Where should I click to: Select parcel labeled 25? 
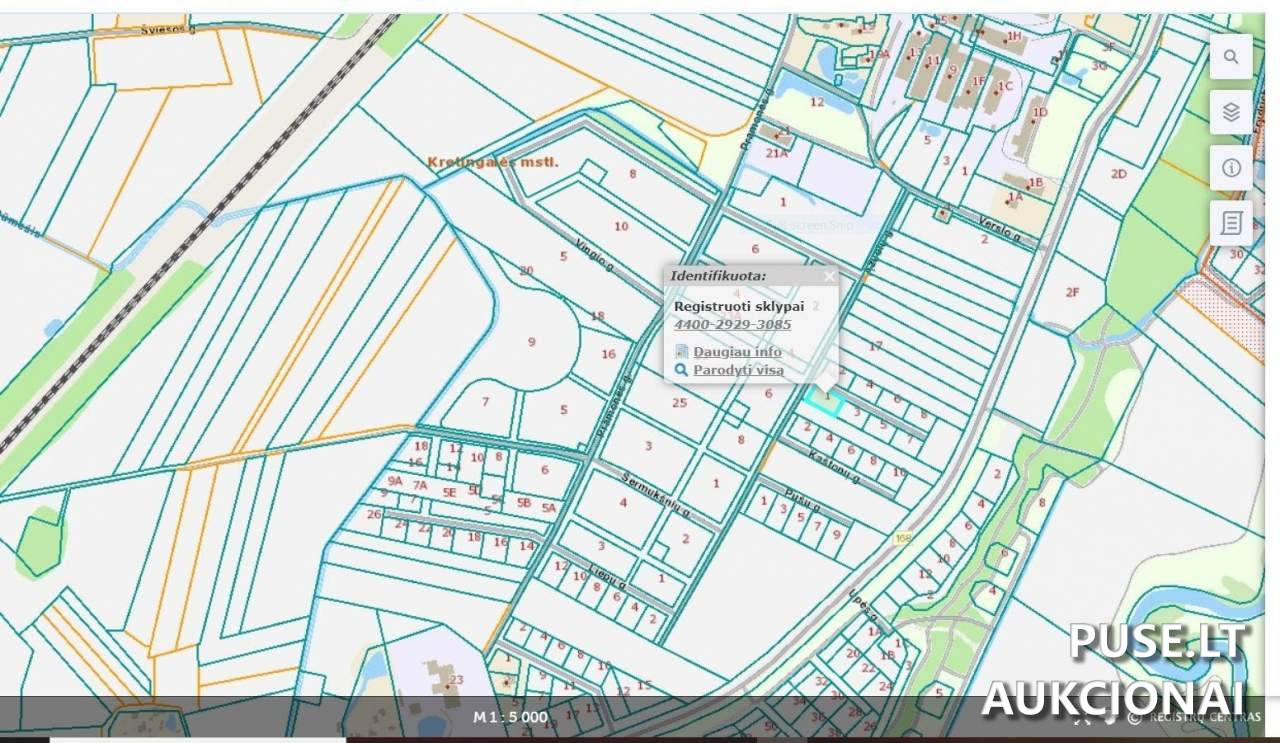point(680,403)
